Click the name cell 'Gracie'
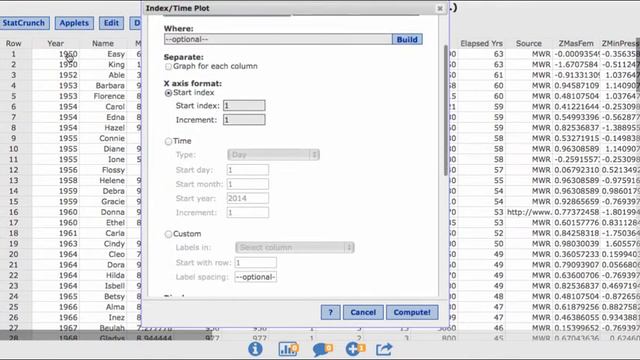 point(113,202)
